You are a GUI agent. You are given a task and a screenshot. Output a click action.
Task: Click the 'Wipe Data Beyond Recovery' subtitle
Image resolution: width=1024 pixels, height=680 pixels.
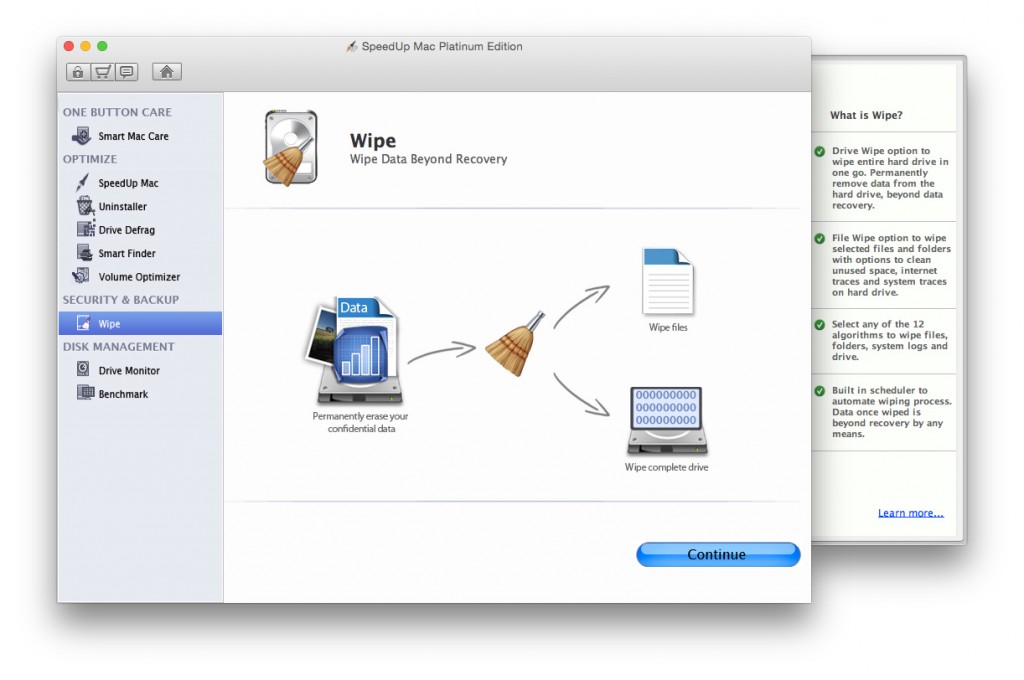point(428,159)
